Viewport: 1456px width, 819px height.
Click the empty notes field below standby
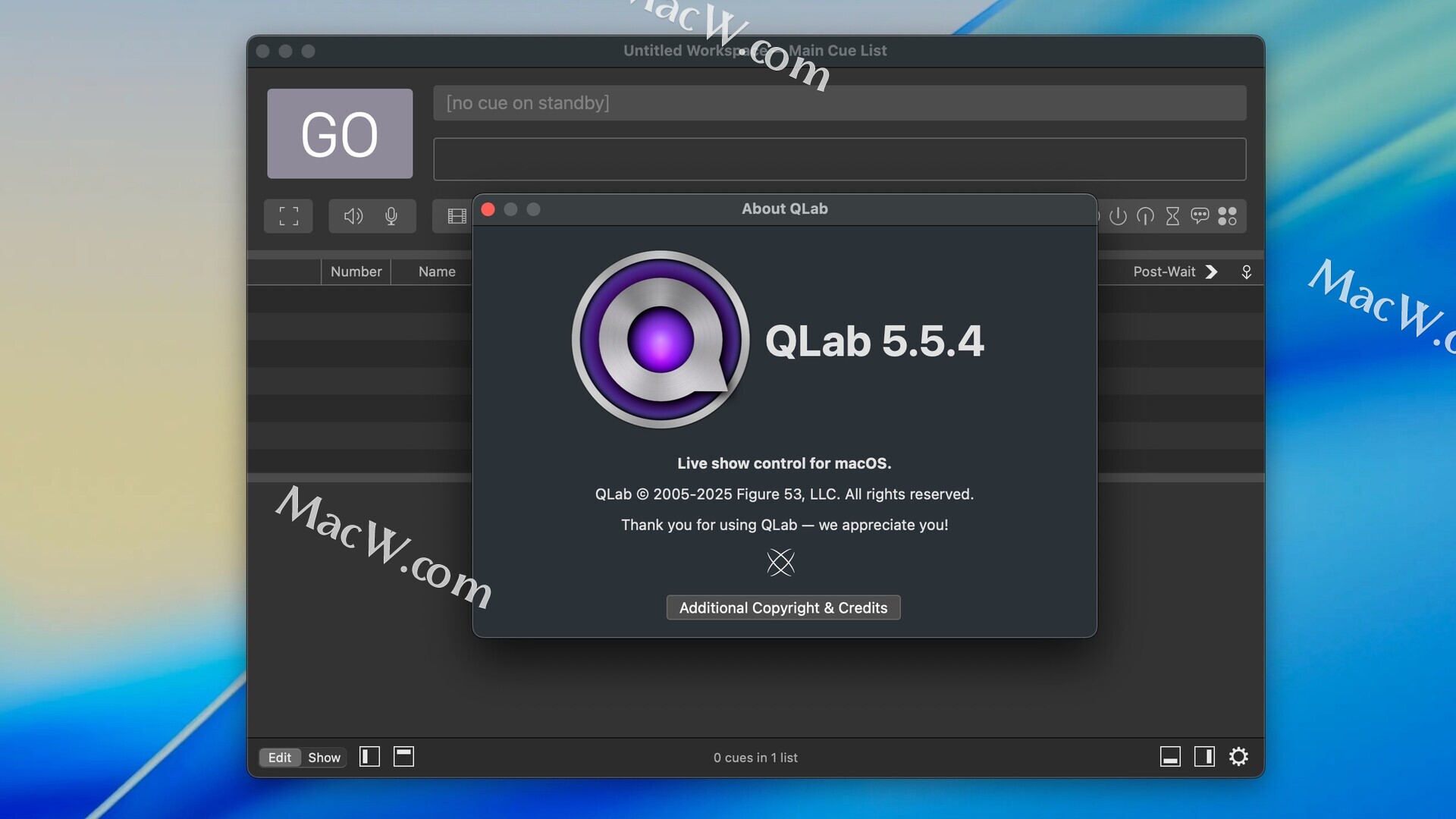point(839,159)
